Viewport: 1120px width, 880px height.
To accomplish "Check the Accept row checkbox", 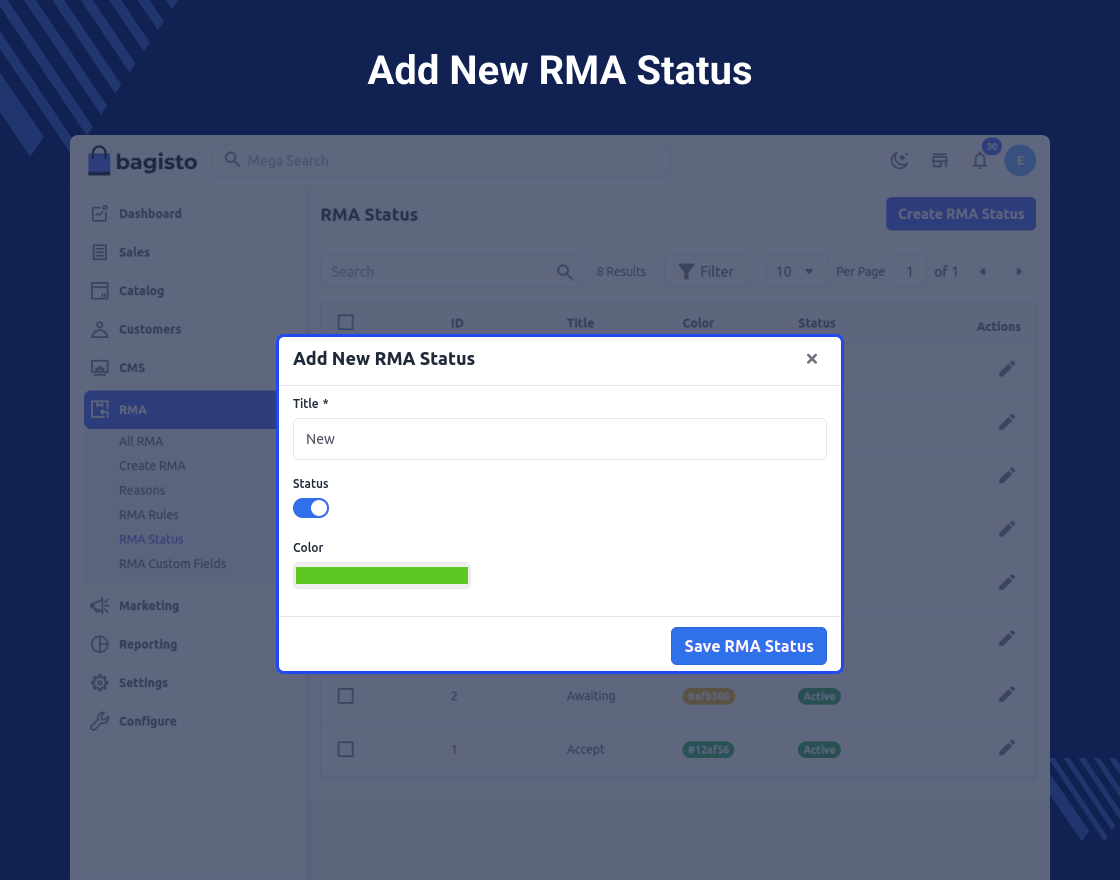I will tap(346, 749).
